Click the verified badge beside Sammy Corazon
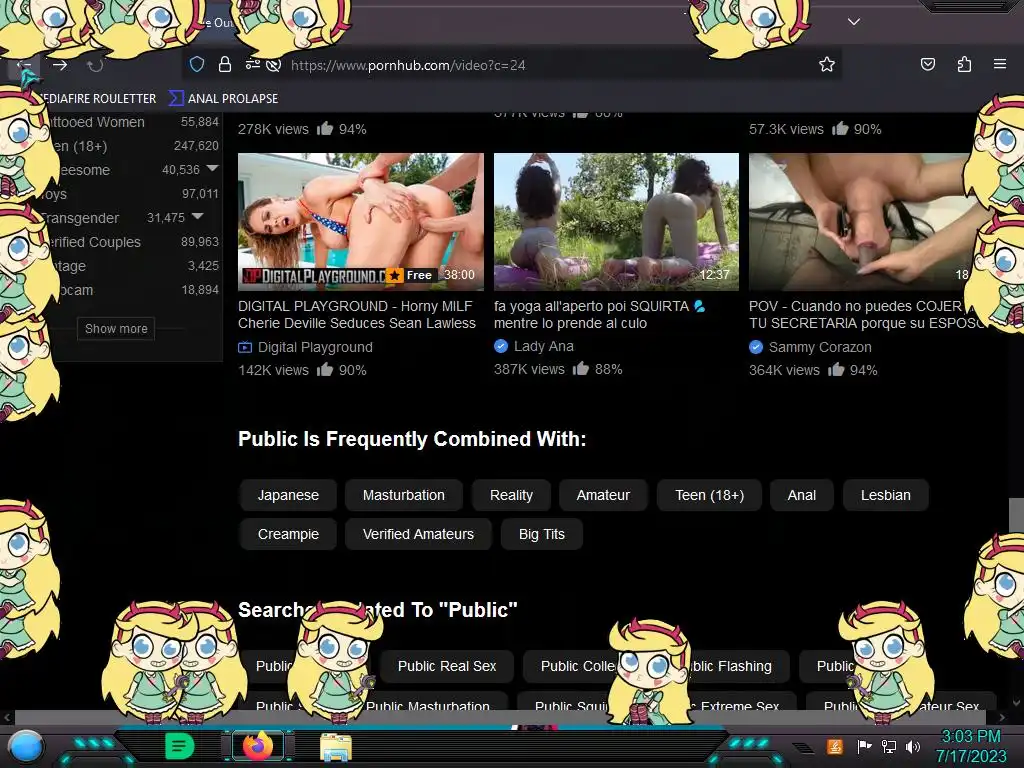The width and height of the screenshot is (1024, 768). pos(756,347)
